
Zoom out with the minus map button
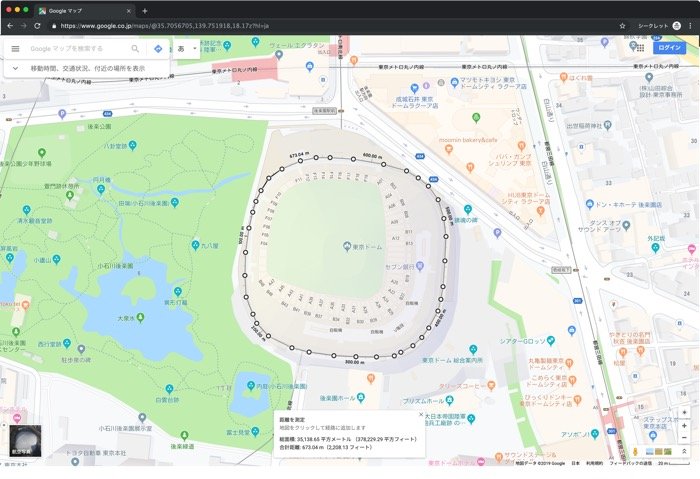tap(684, 438)
